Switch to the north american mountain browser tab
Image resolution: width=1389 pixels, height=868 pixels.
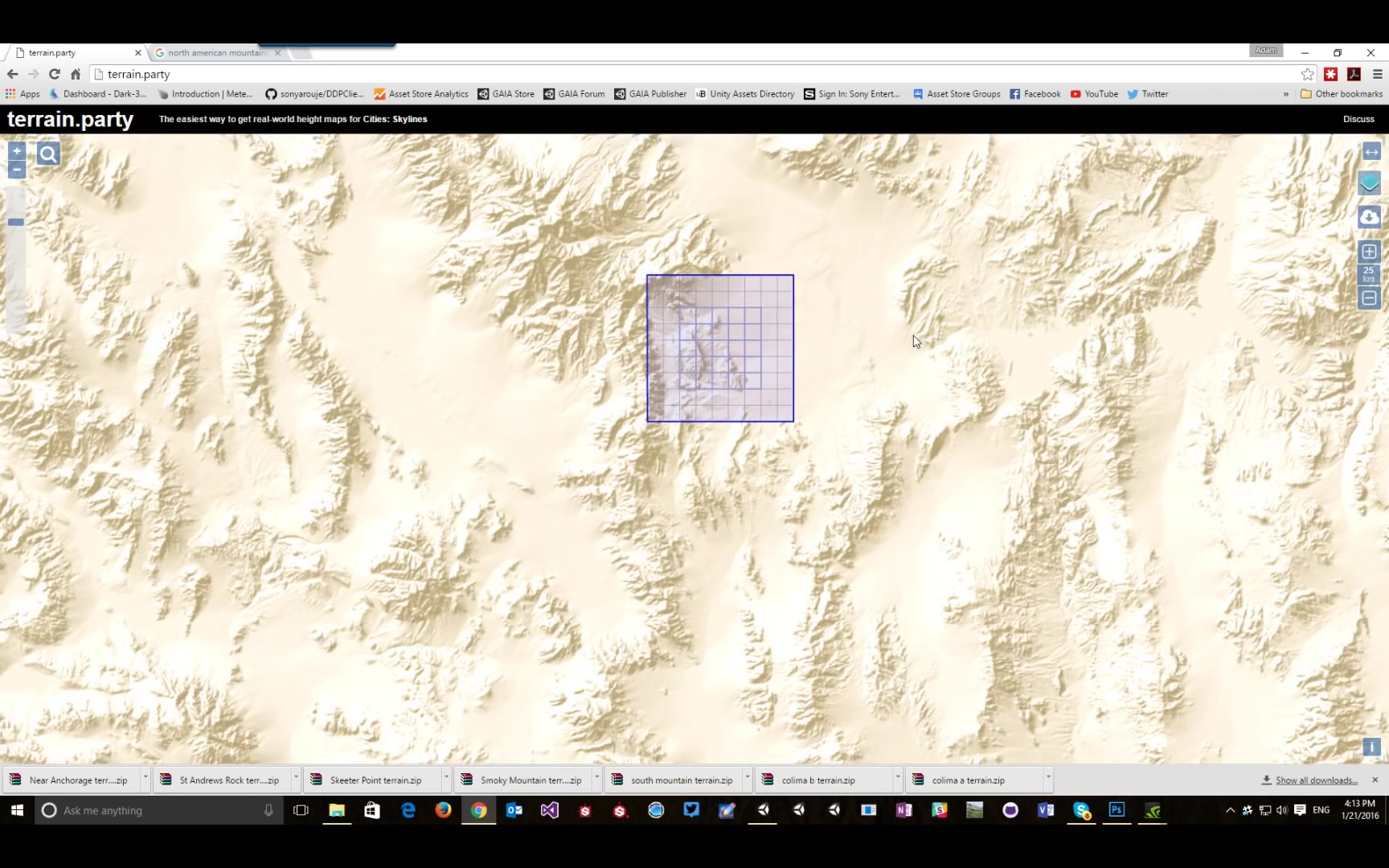[x=213, y=52]
